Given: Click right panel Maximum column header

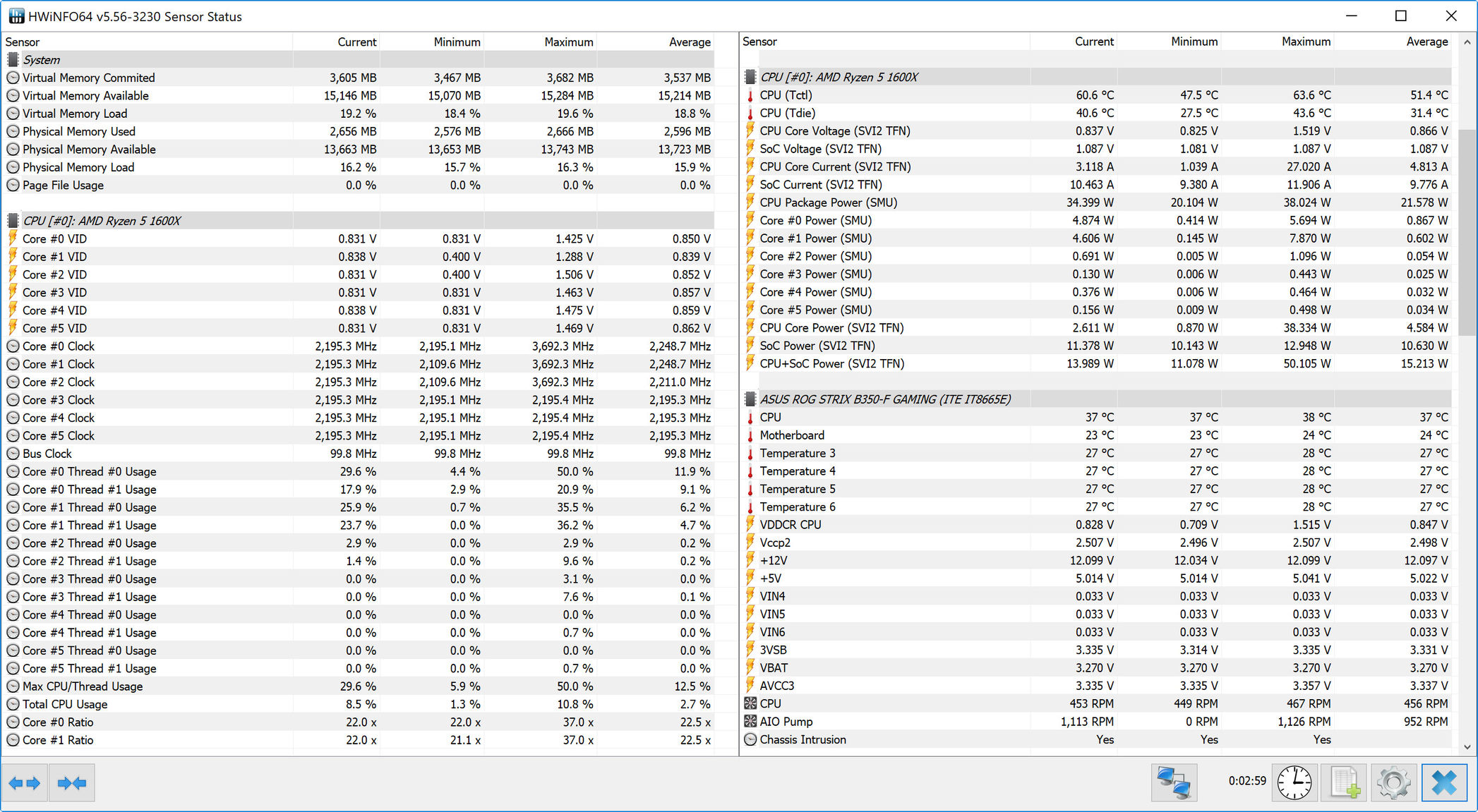Looking at the screenshot, I should (x=1278, y=42).
